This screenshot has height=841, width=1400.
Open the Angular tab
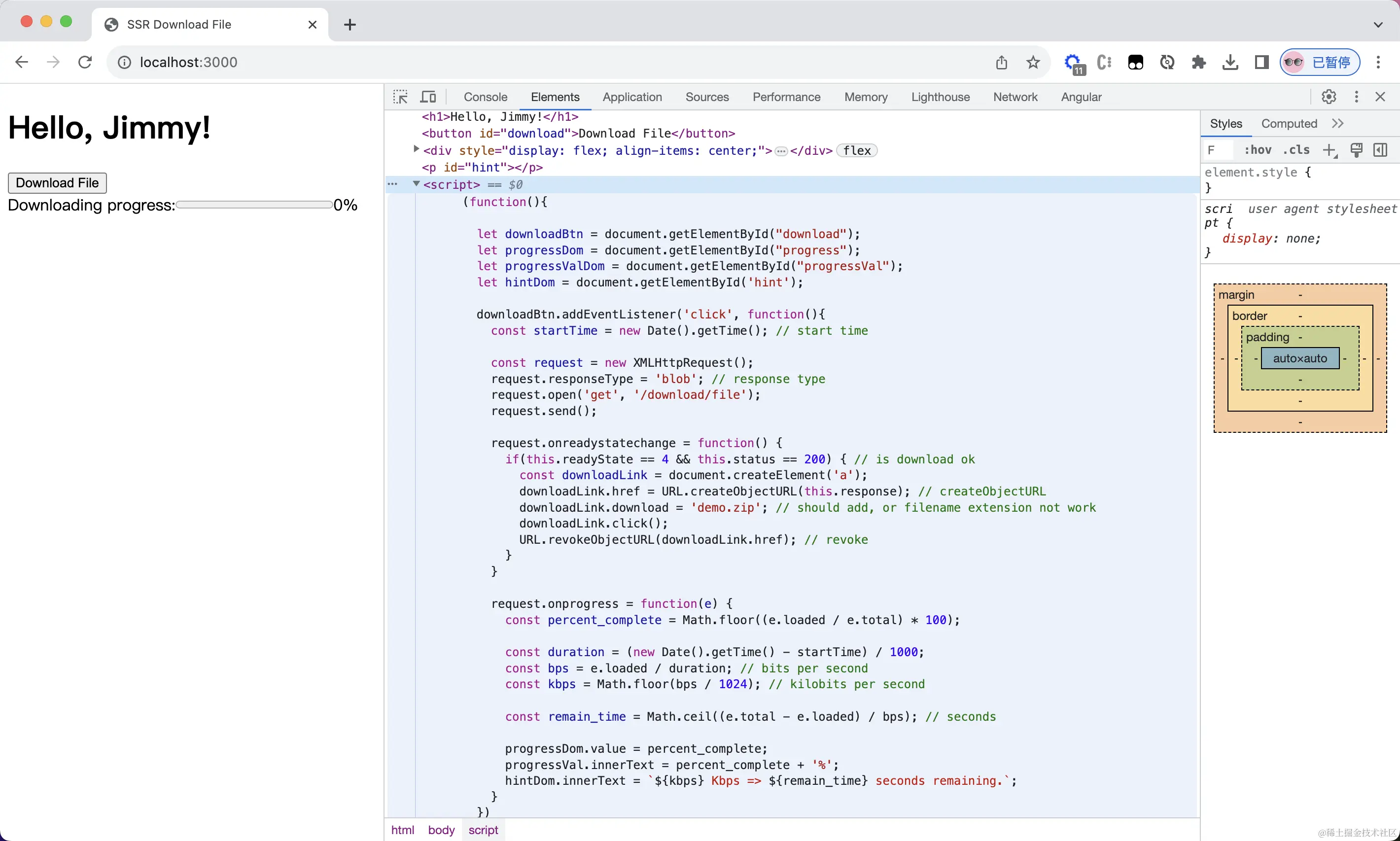click(x=1081, y=97)
